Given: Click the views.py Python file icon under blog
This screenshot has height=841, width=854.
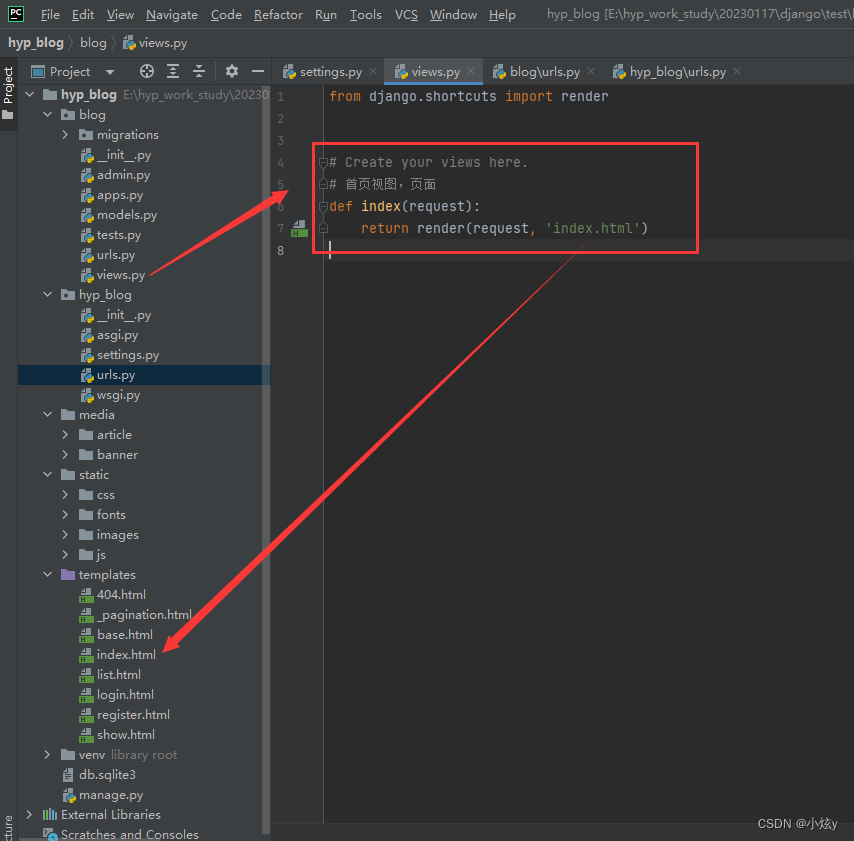Looking at the screenshot, I should coord(85,275).
